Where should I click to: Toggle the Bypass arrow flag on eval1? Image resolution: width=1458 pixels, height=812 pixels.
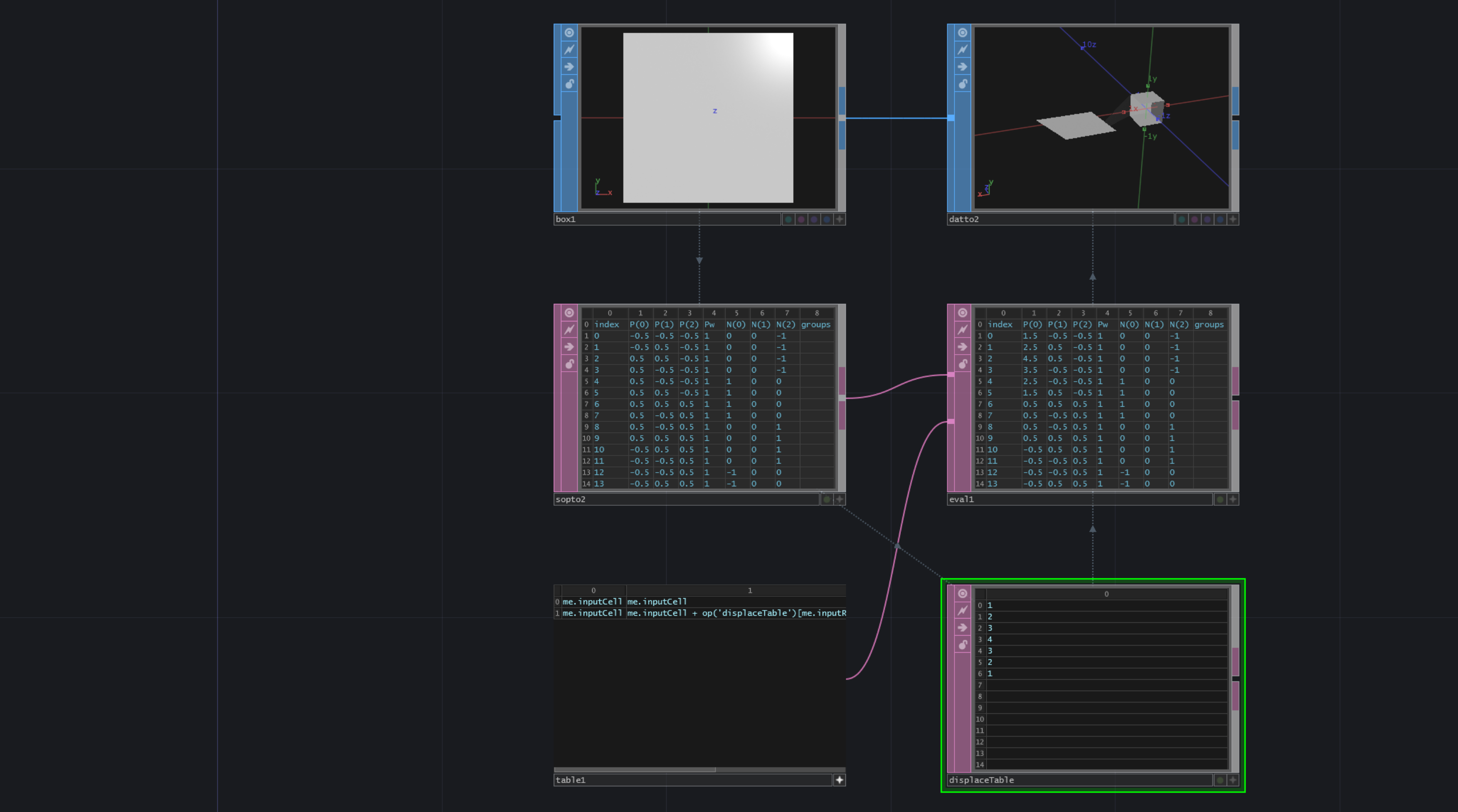click(x=962, y=347)
